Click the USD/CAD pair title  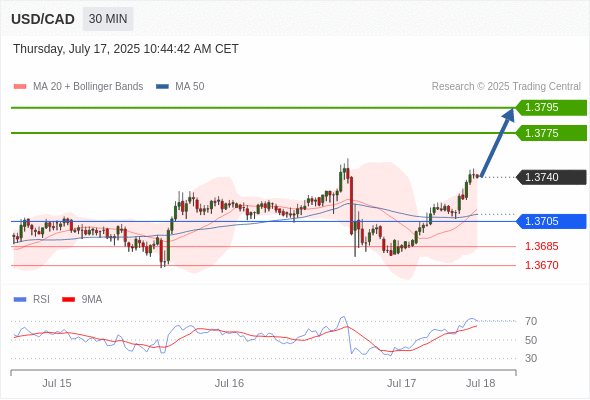coord(43,19)
